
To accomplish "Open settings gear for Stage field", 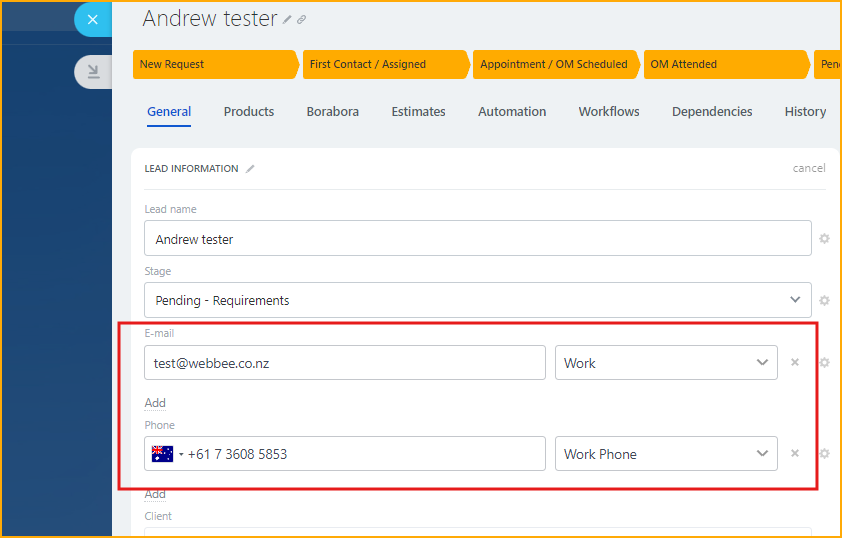I will coord(824,300).
